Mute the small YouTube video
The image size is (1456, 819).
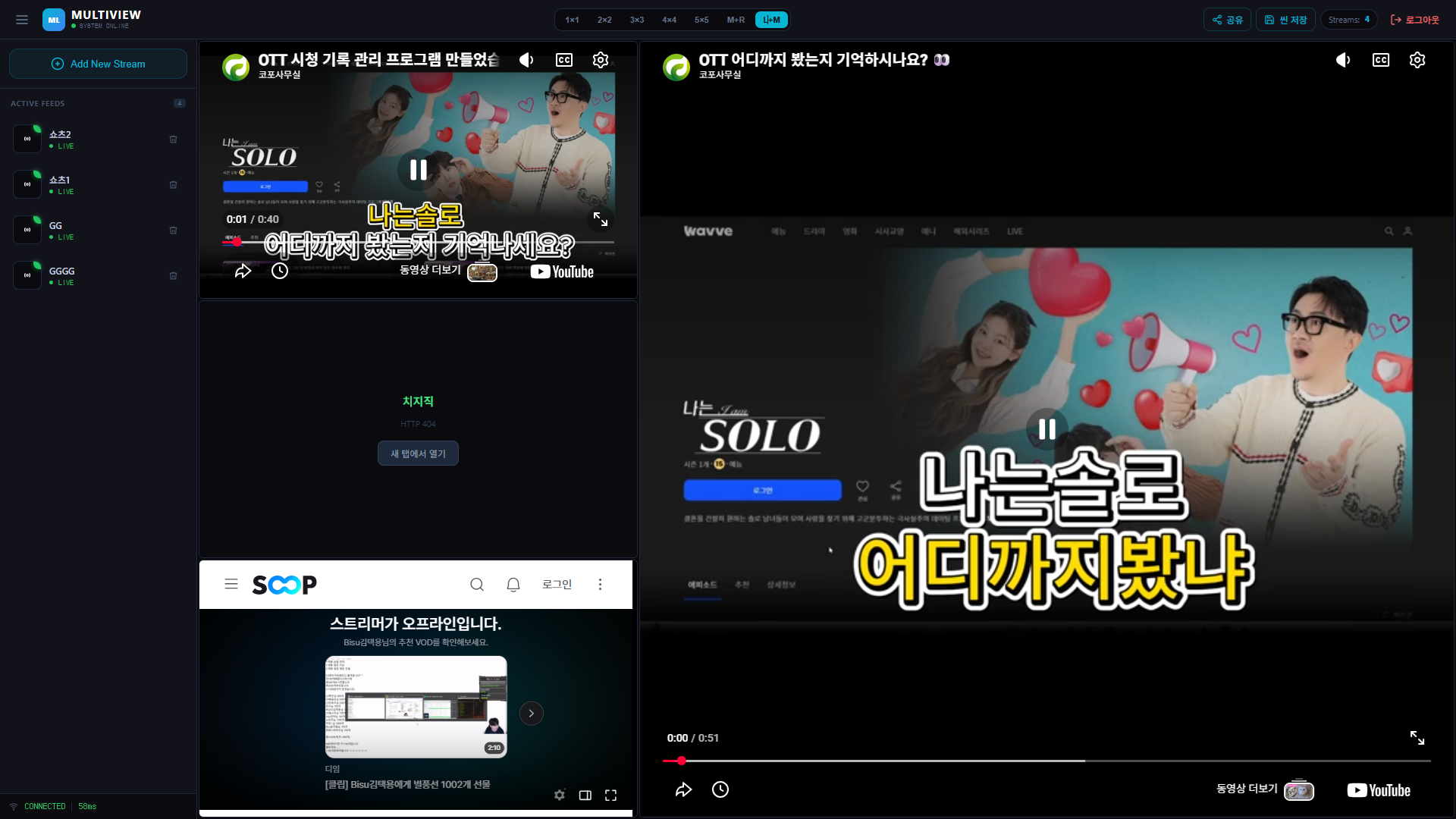[x=526, y=60]
